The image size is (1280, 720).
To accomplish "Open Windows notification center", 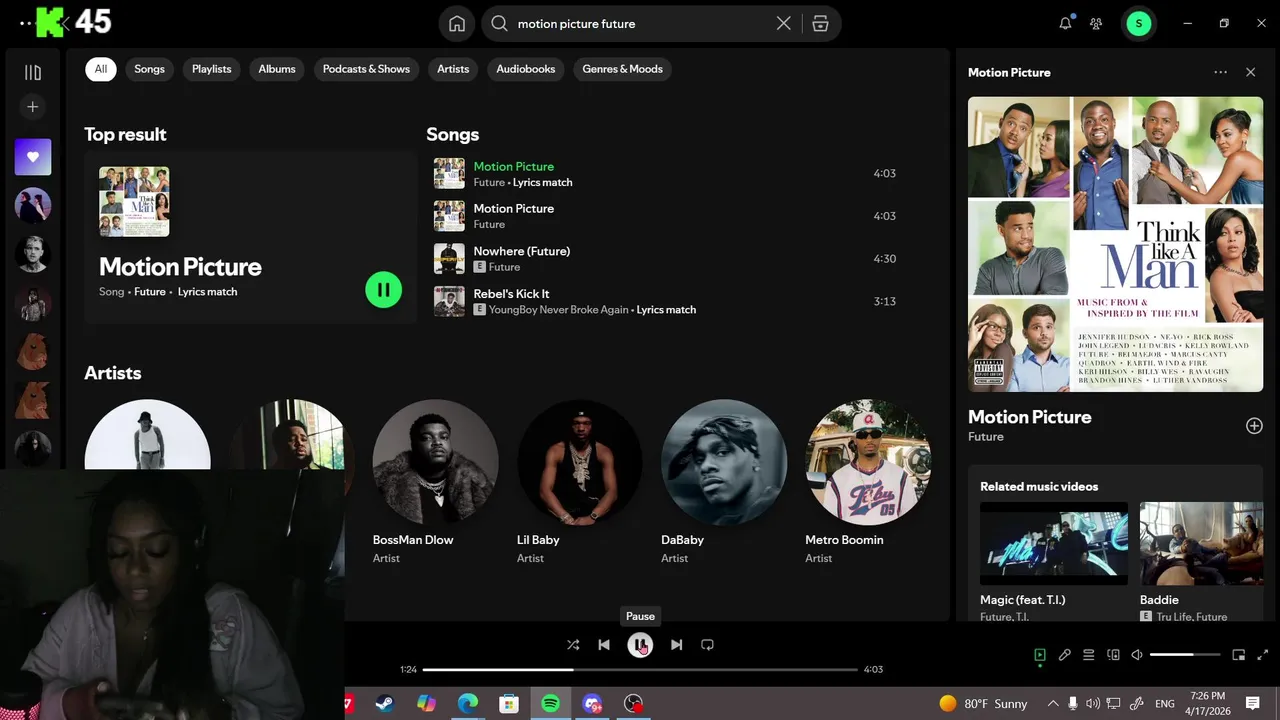I will click(x=1252, y=704).
